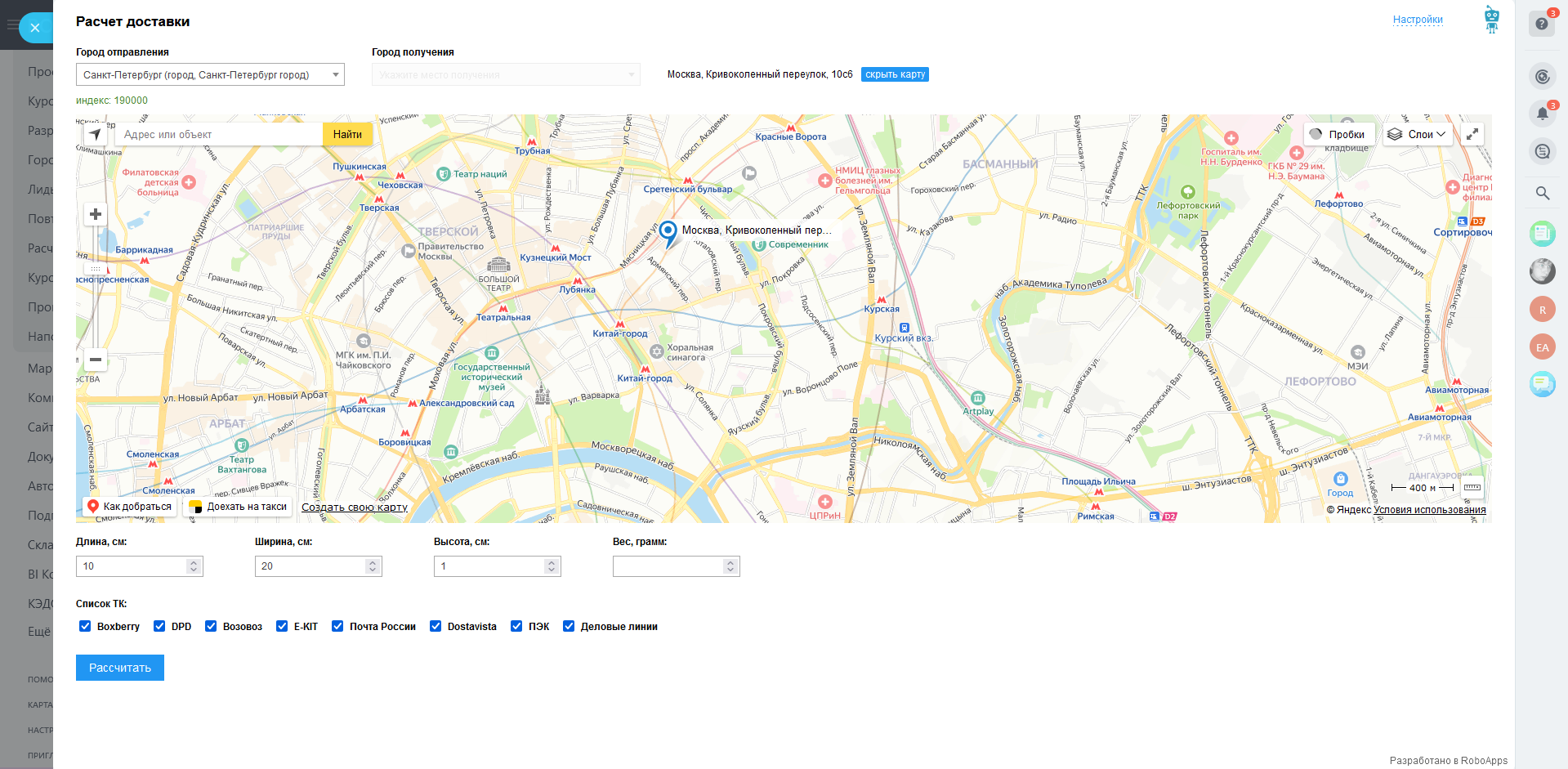Open the Город получения dropdown
The image size is (1568, 769).
(506, 75)
